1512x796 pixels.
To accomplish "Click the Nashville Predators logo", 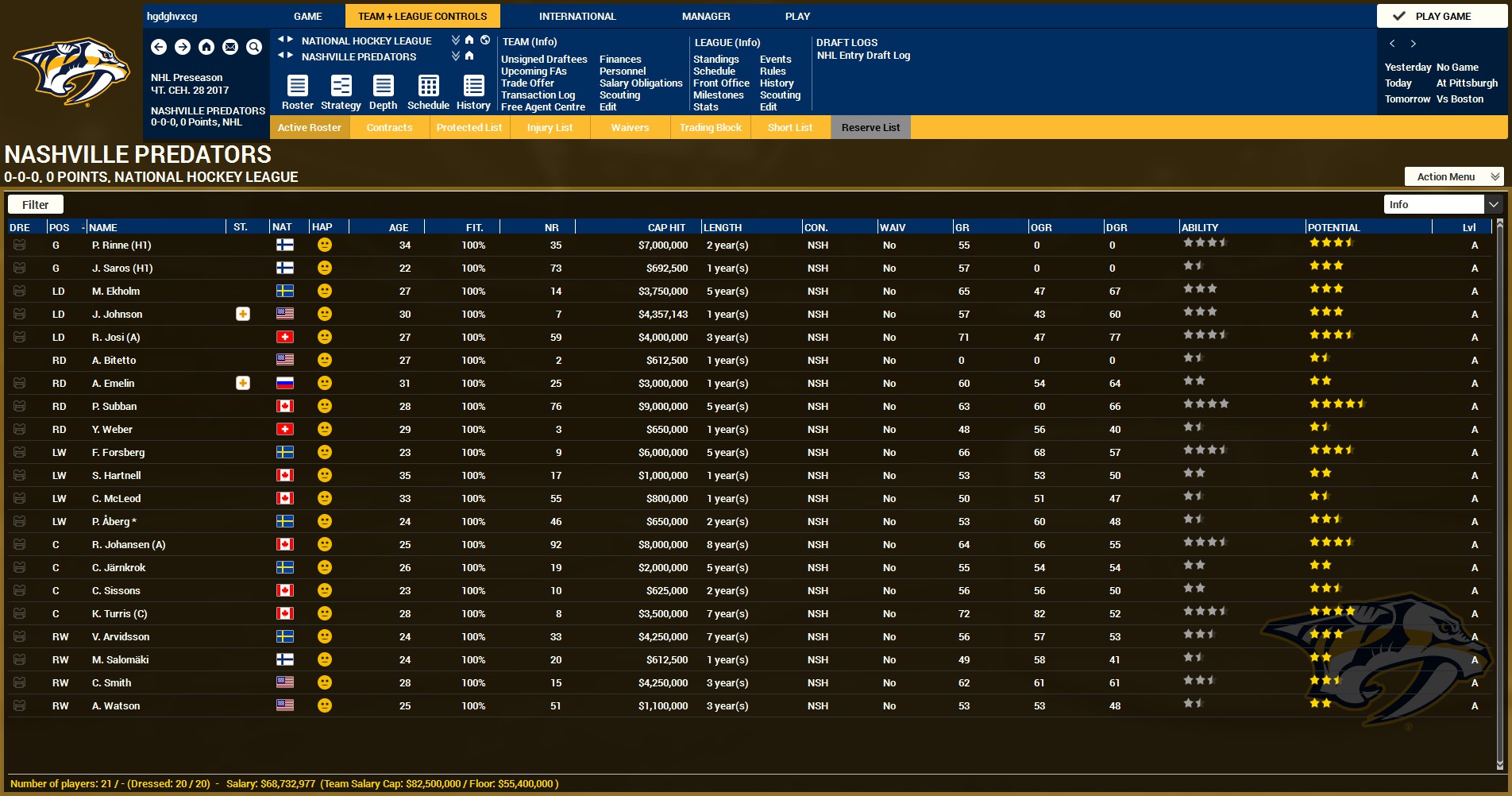I will click(71, 71).
